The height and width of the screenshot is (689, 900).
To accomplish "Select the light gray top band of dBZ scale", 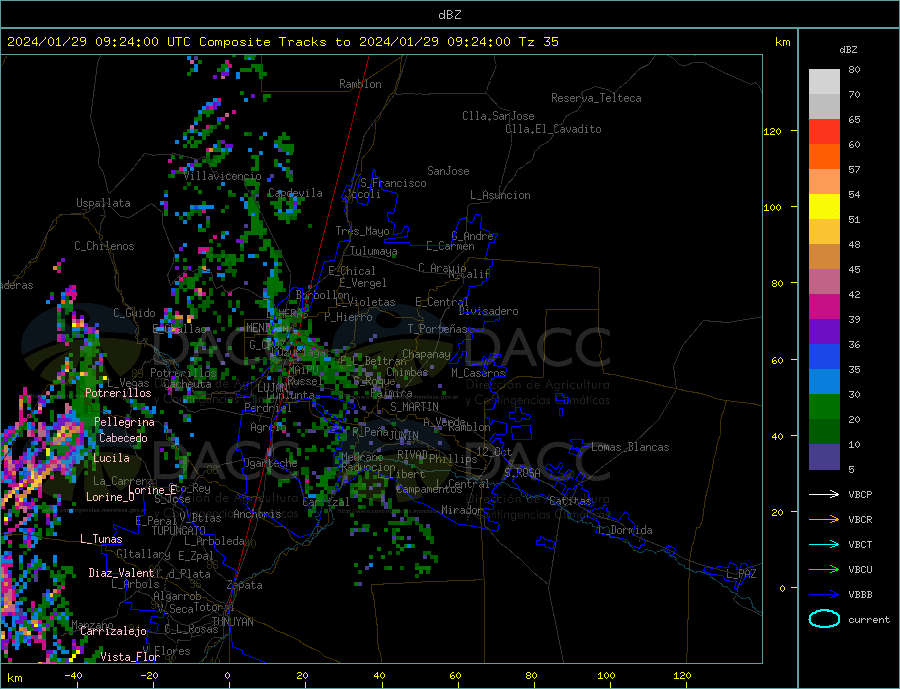I will 824,82.
